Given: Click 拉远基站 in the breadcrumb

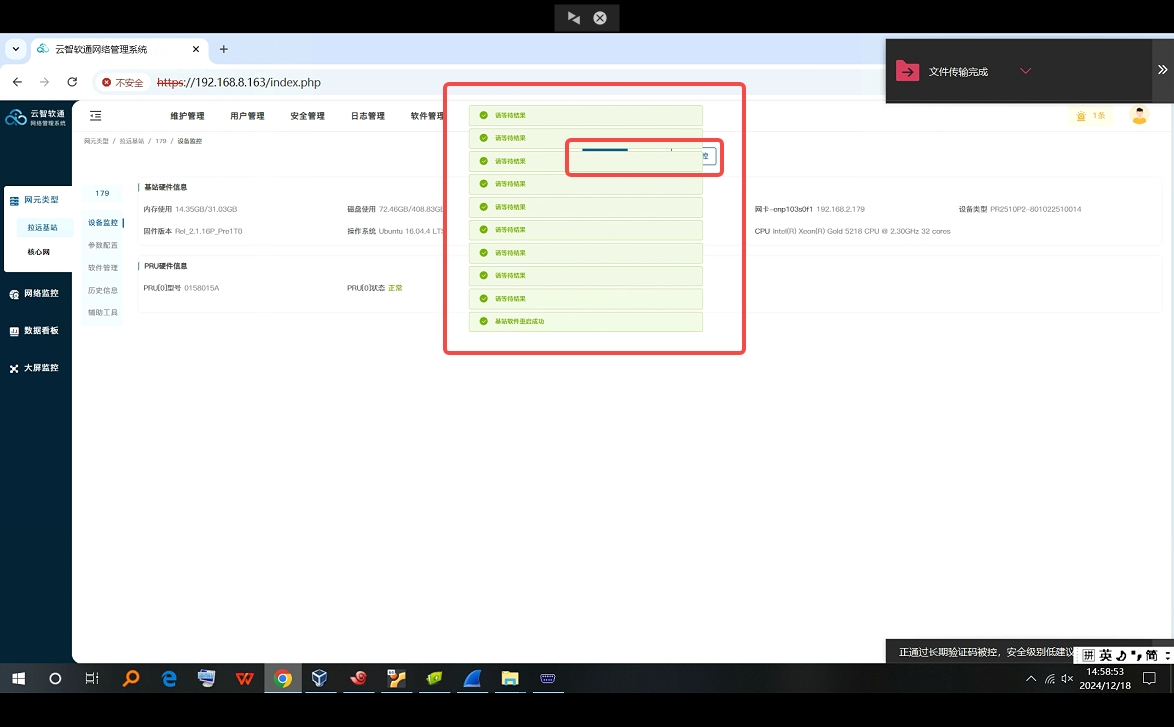Looking at the screenshot, I should [132, 141].
